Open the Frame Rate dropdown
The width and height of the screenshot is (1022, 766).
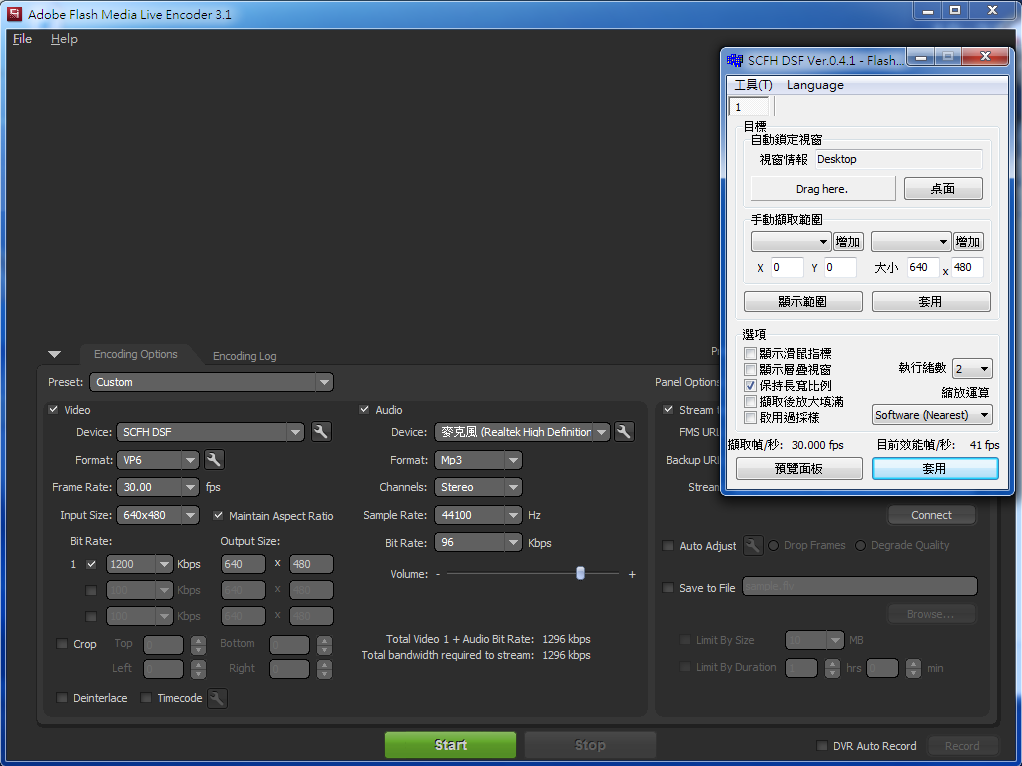(190, 487)
